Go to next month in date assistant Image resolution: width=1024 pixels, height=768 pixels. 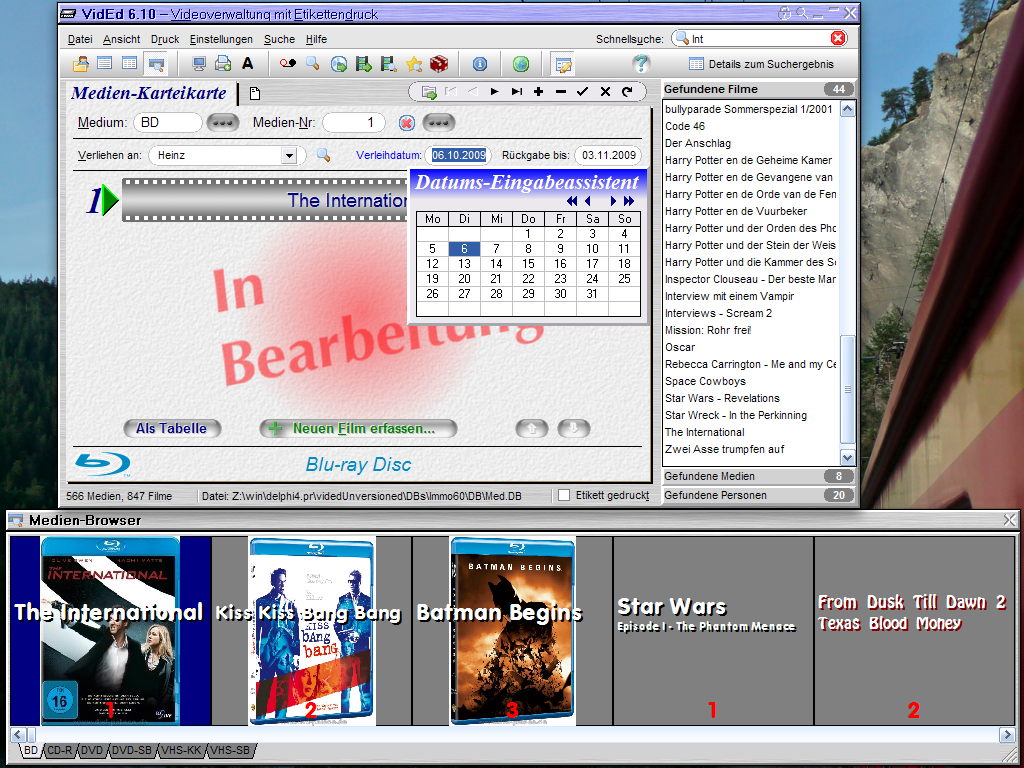tap(613, 200)
